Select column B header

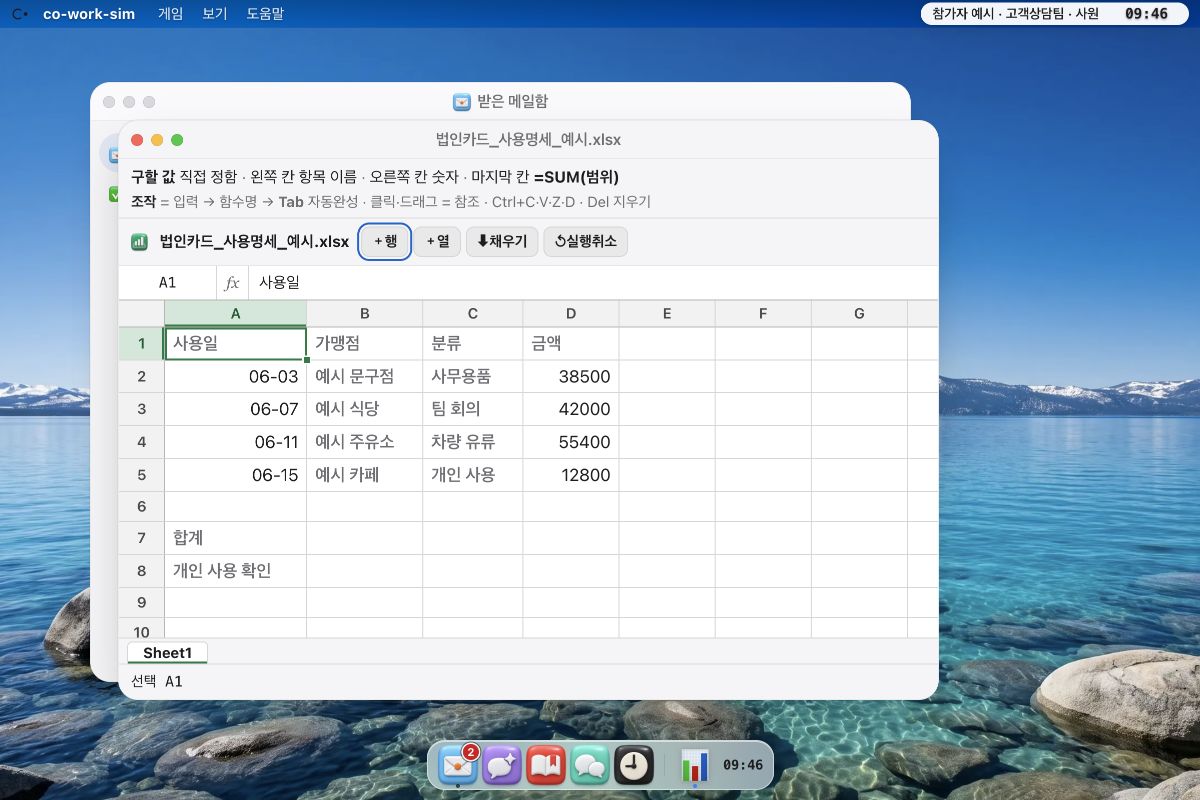[364, 313]
